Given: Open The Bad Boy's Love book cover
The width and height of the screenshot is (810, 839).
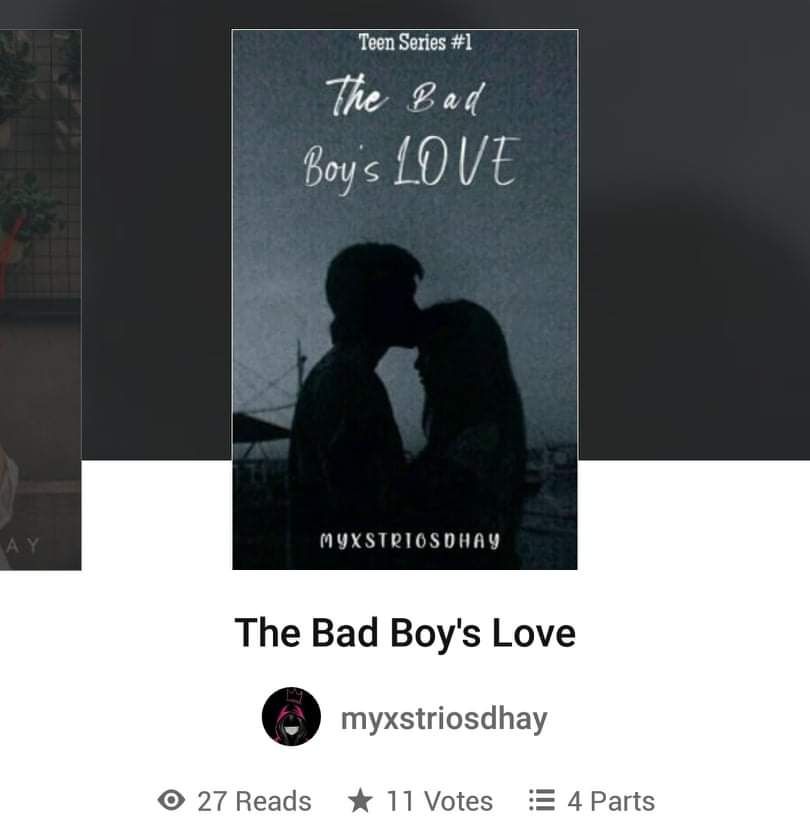Looking at the screenshot, I should tap(405, 300).
